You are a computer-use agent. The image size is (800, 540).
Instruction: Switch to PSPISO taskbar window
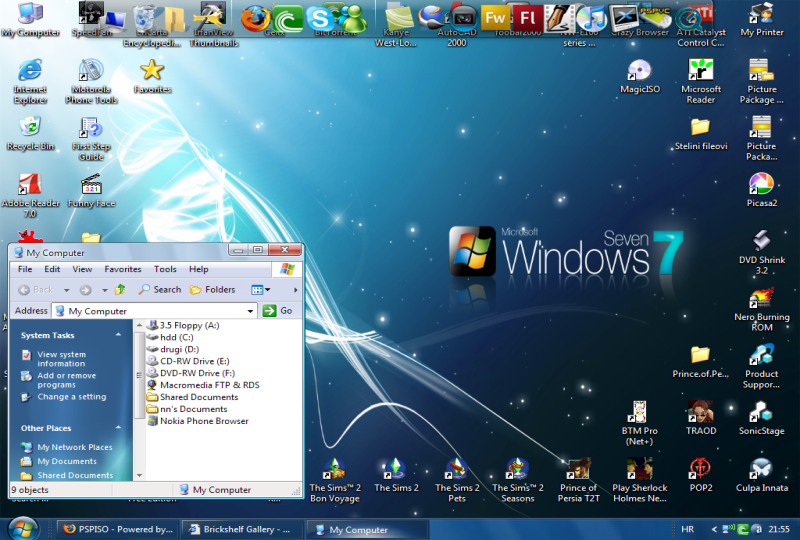117,529
